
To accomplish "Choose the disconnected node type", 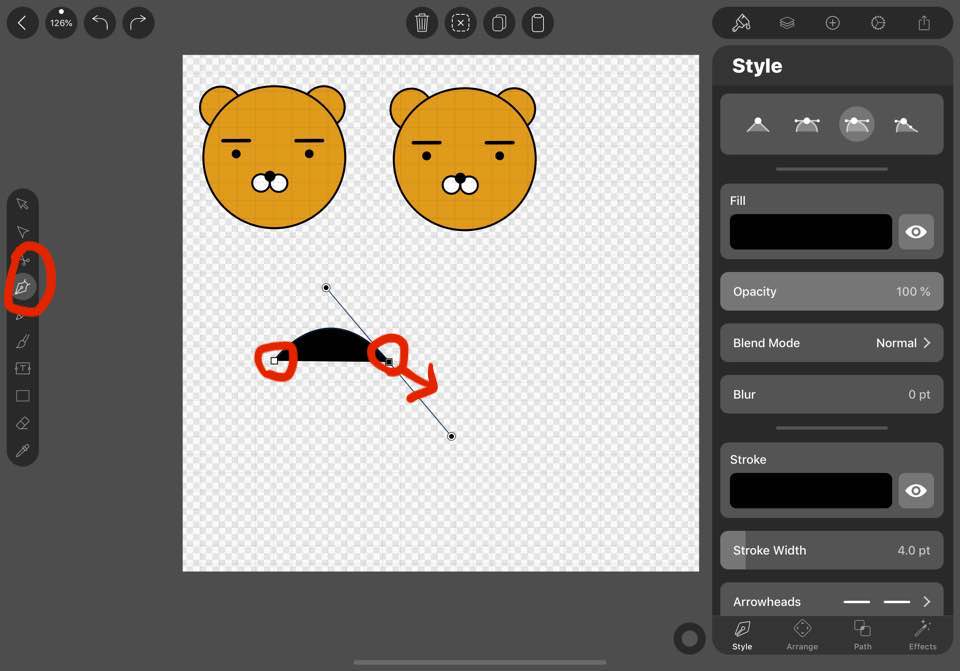I will point(906,125).
